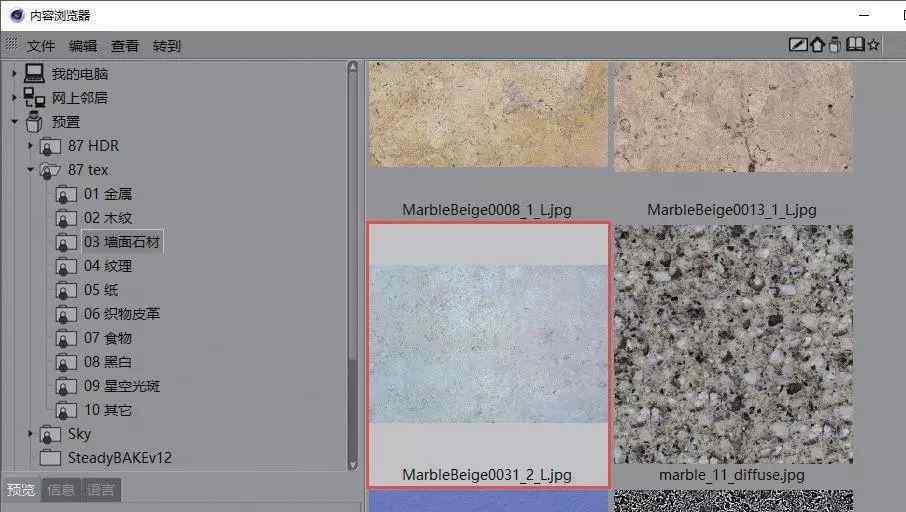Click the 我的电脑 computer icon
The image size is (906, 512).
[34, 73]
